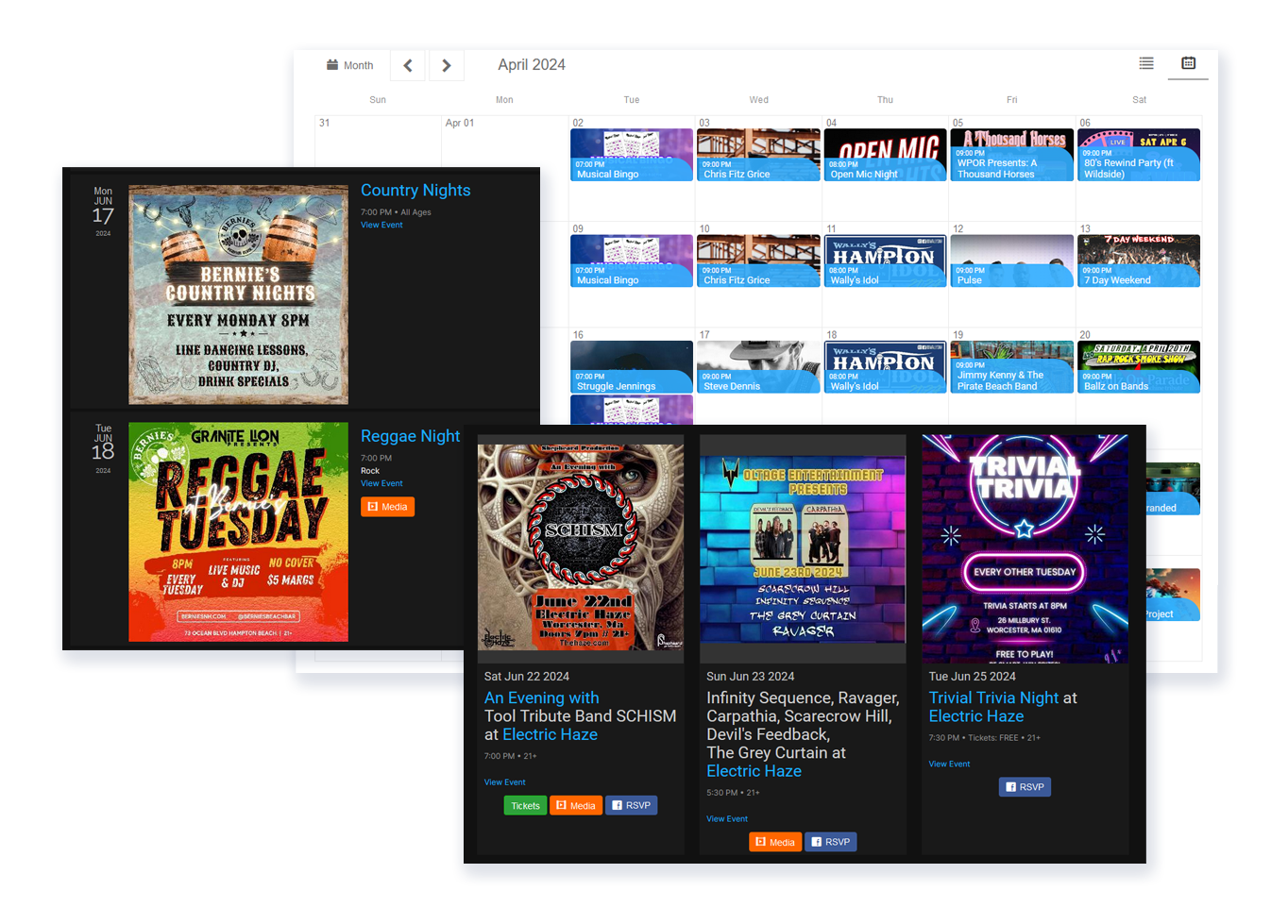Open Chris Fitz Grice event on April 10
1288x924 pixels.
(x=758, y=260)
